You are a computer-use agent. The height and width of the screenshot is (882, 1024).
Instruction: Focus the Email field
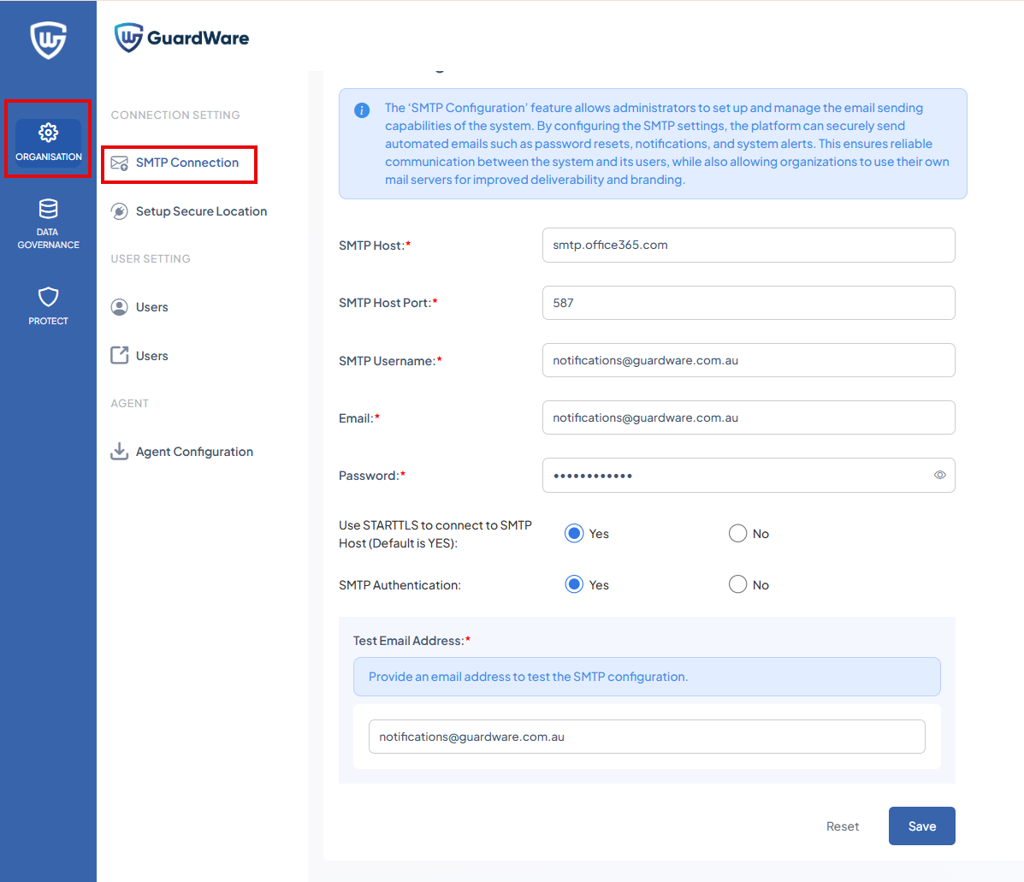(748, 418)
